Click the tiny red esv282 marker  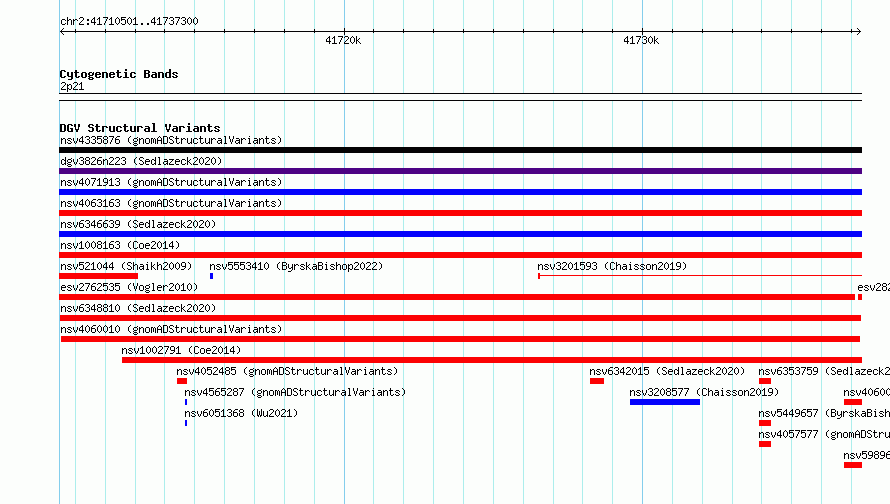click(860, 297)
